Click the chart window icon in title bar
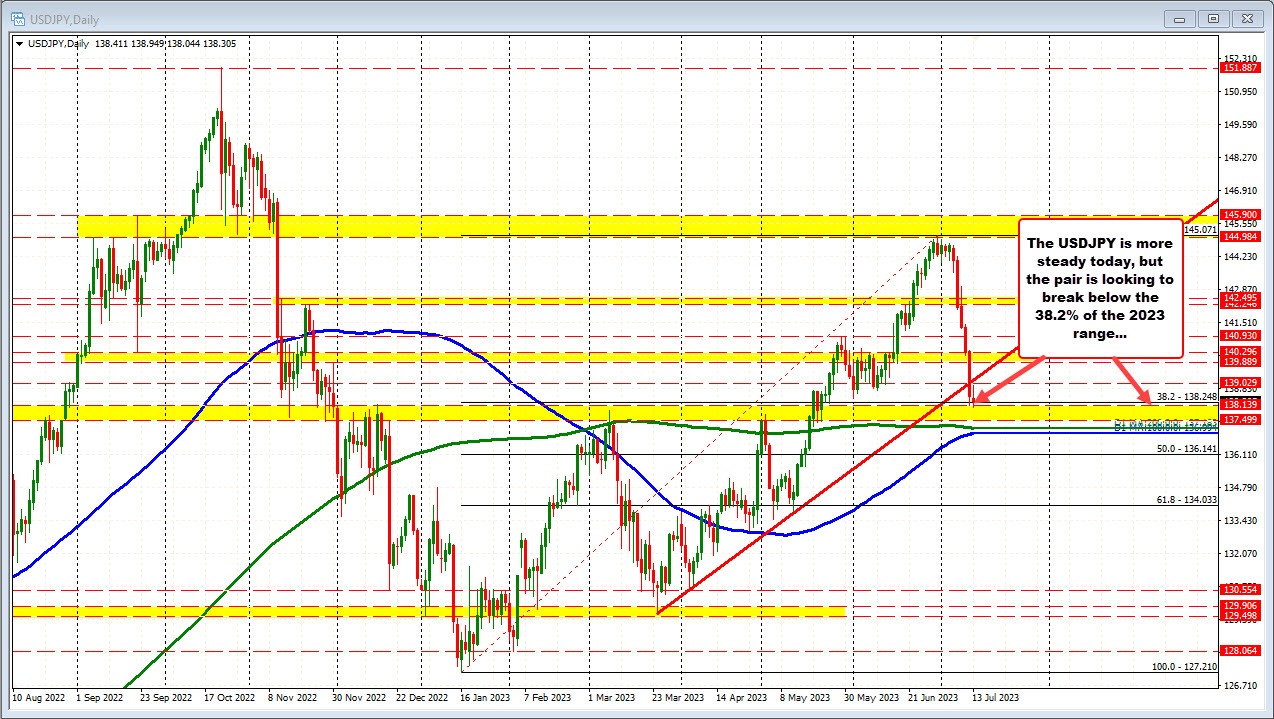Viewport: 1274px width, 719px height. (16, 18)
